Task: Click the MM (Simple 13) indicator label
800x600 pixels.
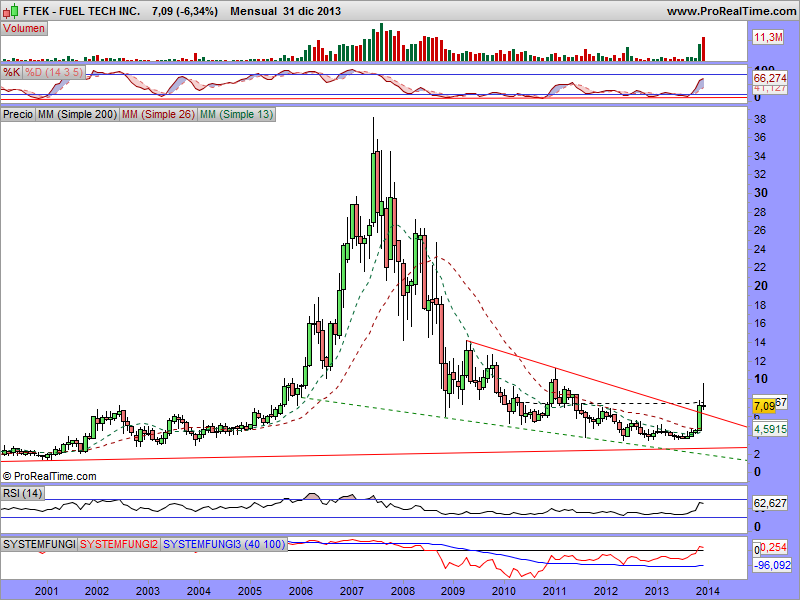Action: [x=236, y=114]
